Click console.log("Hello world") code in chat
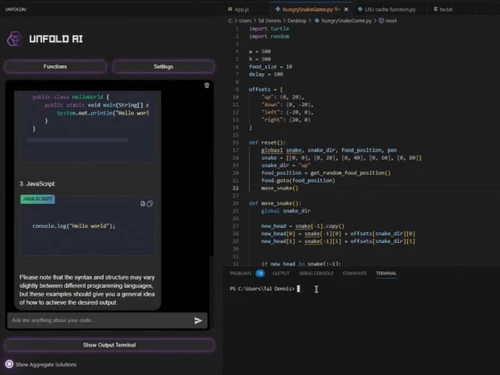 74,226
